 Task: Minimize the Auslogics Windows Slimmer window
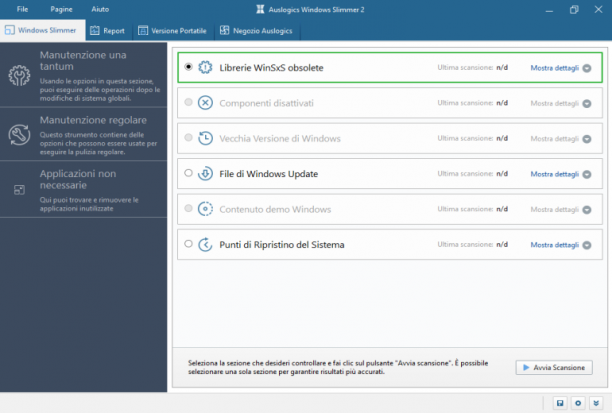[x=549, y=10]
